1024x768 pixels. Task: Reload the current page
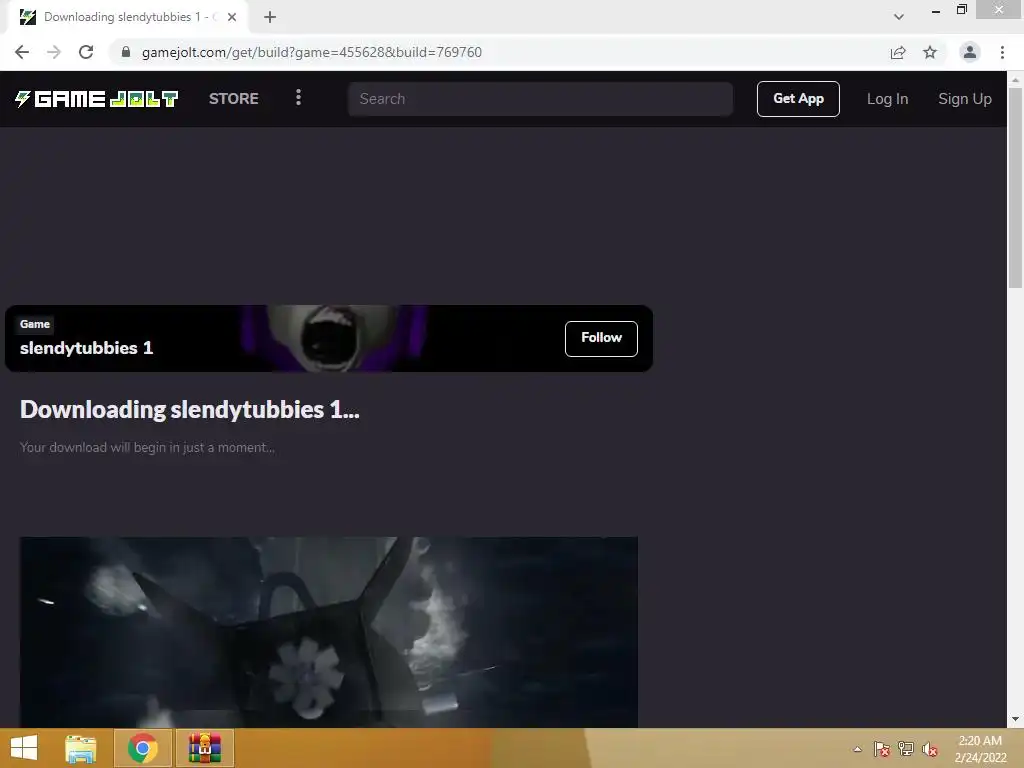86,52
